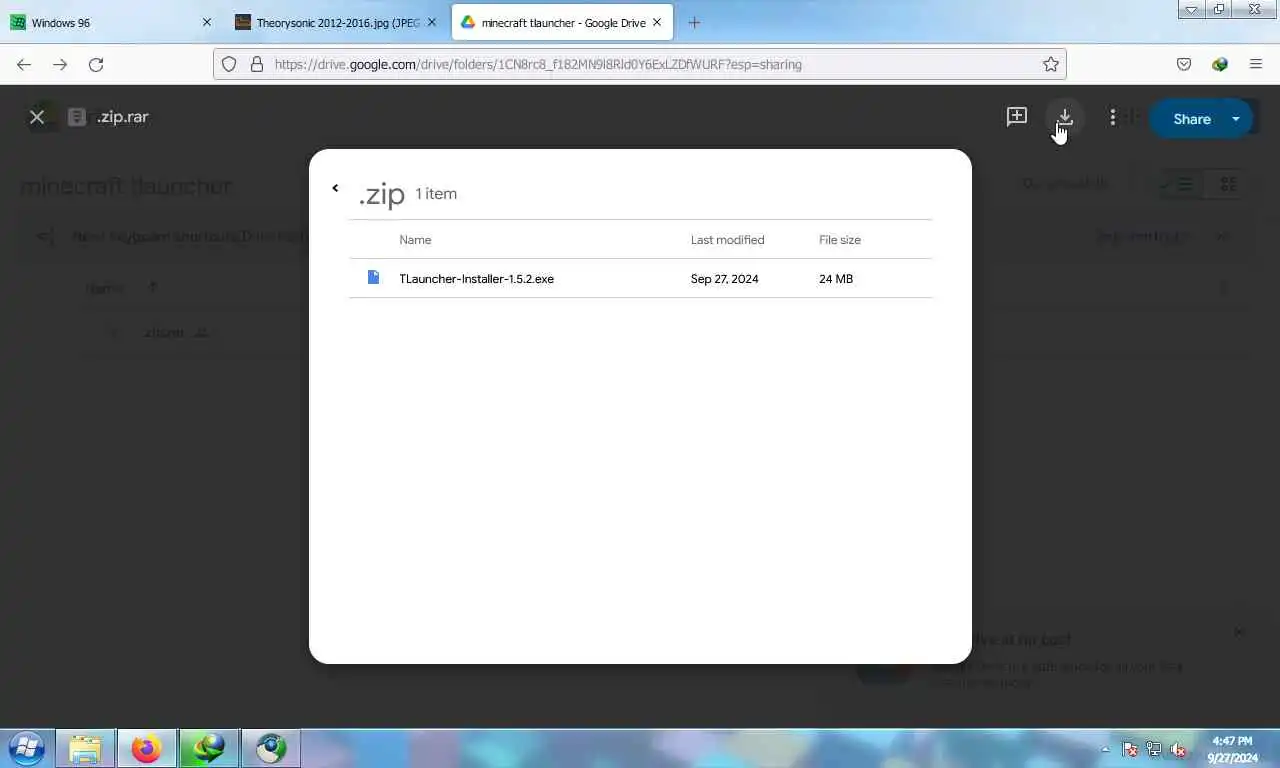Open the three-dot more actions menu
The image size is (1280, 768).
(1113, 117)
